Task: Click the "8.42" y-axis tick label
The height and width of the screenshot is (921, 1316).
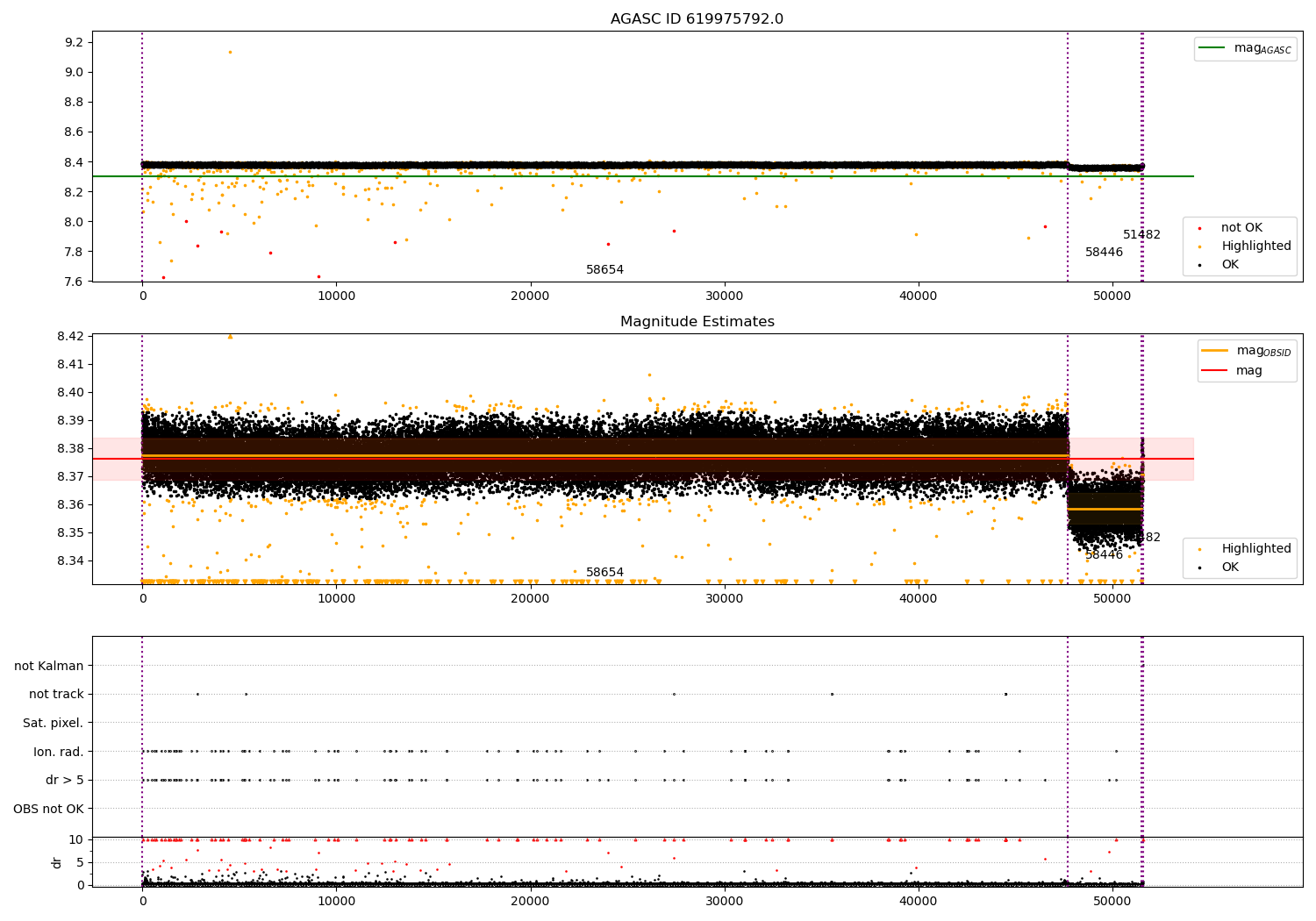Action: (x=70, y=337)
